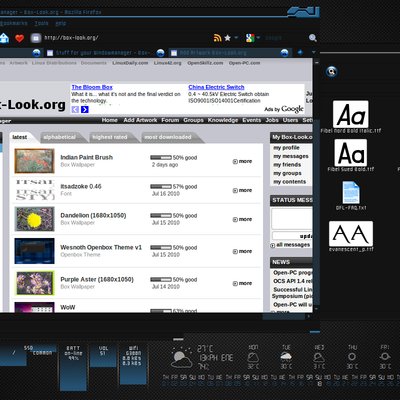Image resolution: width=400 pixels, height=400 pixels.
Task: Click Add Artwork in site navigation
Action: click(x=140, y=120)
